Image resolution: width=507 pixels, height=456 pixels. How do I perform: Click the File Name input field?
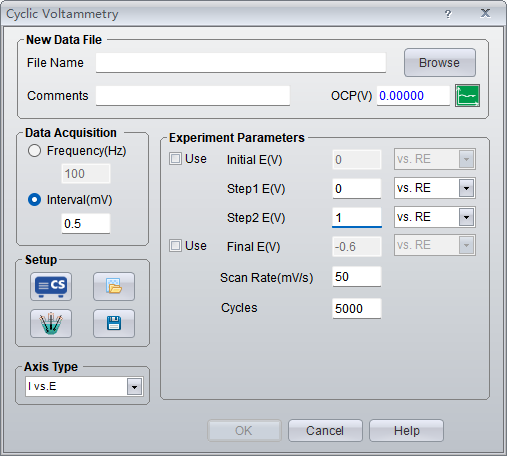[241, 63]
